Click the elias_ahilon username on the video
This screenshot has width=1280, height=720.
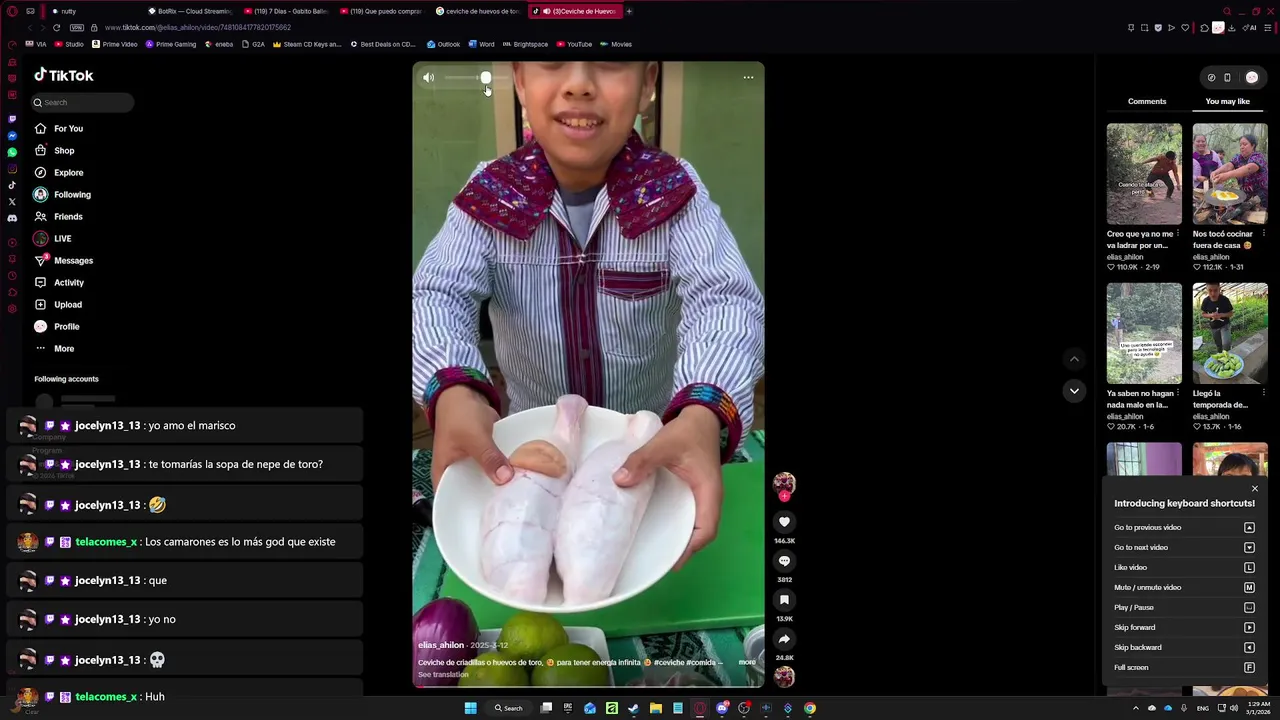(x=441, y=645)
